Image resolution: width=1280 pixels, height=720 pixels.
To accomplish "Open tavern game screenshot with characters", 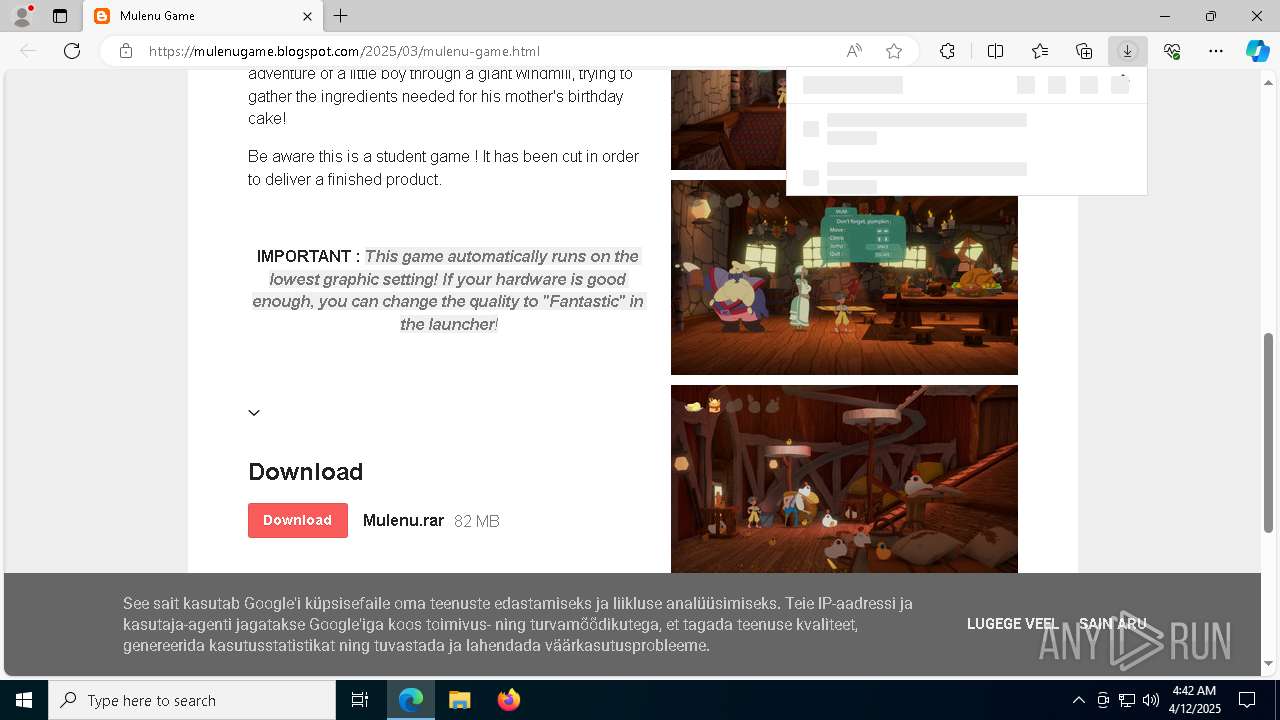I will [844, 277].
